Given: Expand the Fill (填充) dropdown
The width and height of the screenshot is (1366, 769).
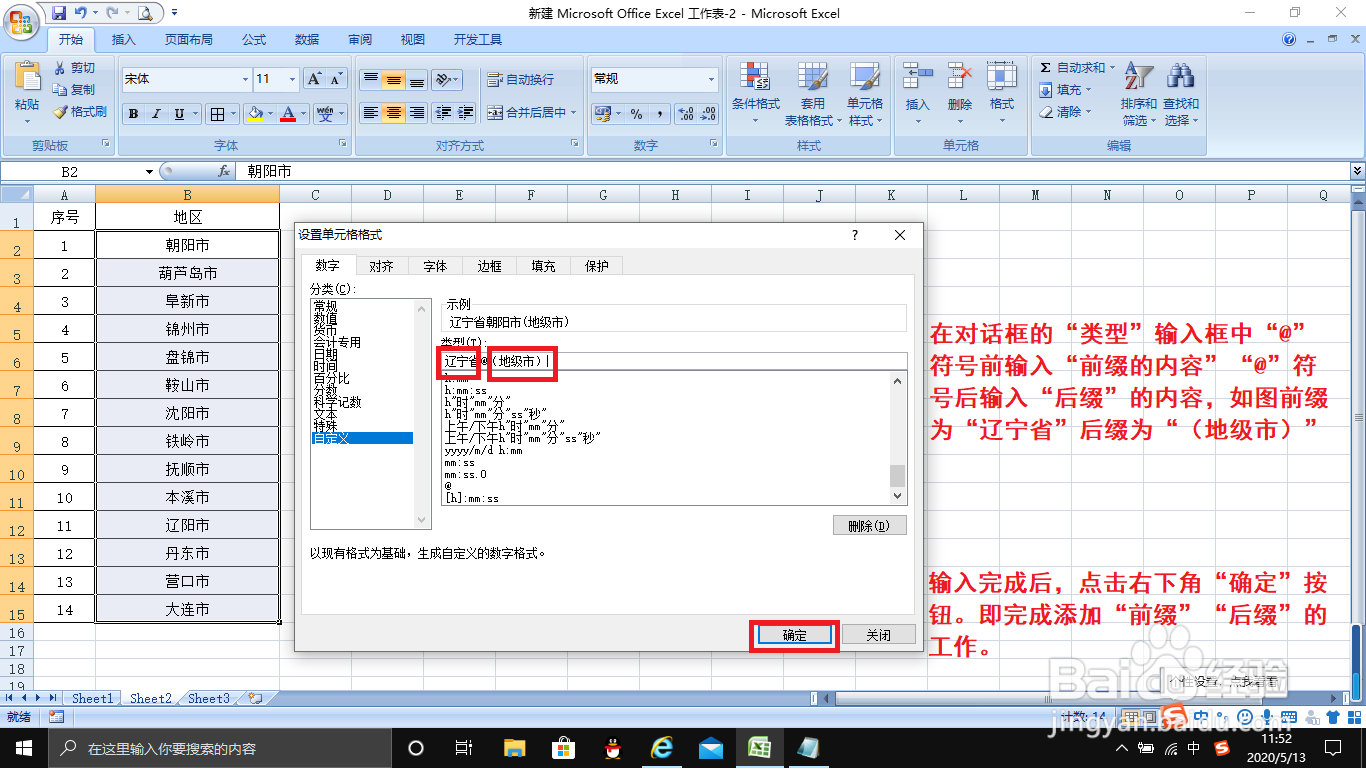Looking at the screenshot, I should click(x=1089, y=90).
